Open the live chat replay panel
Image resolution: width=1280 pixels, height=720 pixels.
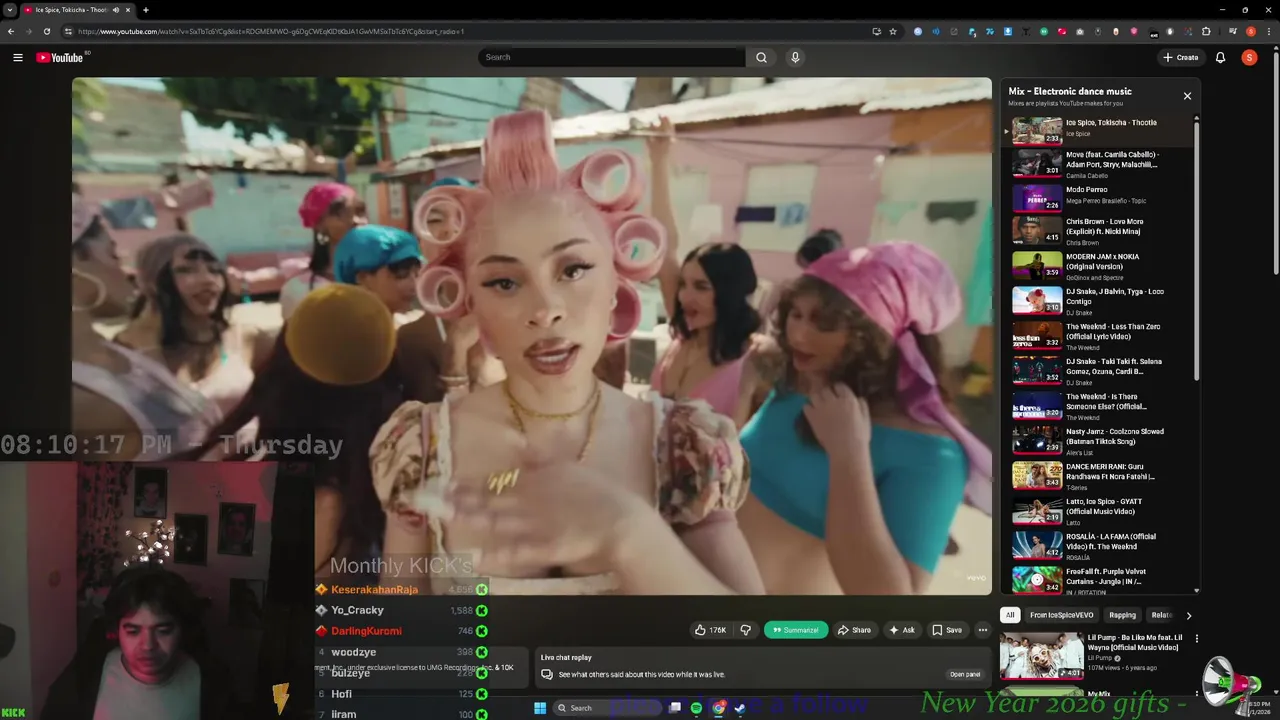[x=965, y=674]
